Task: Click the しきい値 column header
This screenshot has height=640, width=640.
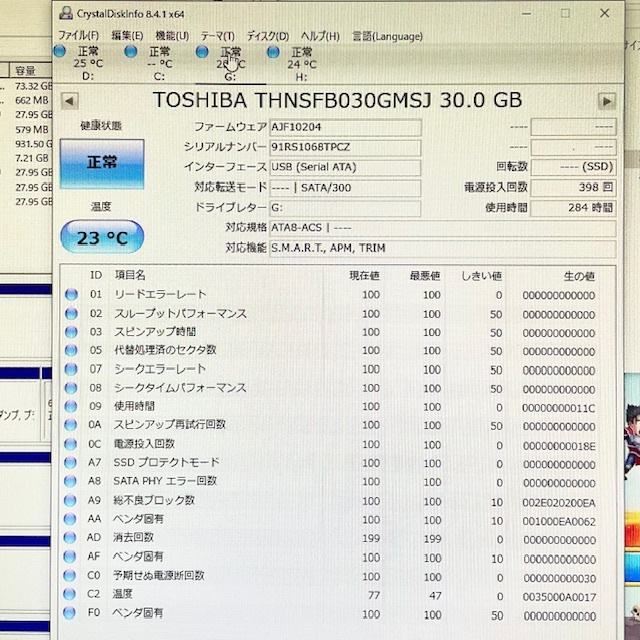Action: click(482, 276)
